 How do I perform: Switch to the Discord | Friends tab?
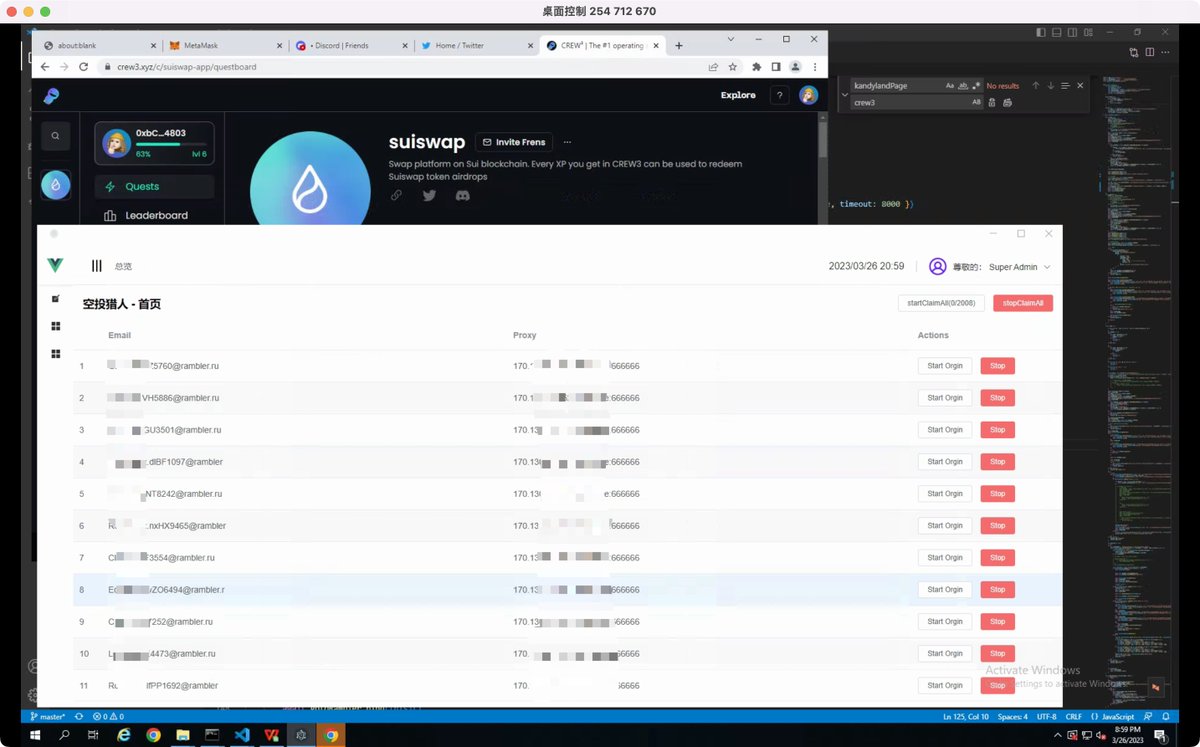pos(350,46)
